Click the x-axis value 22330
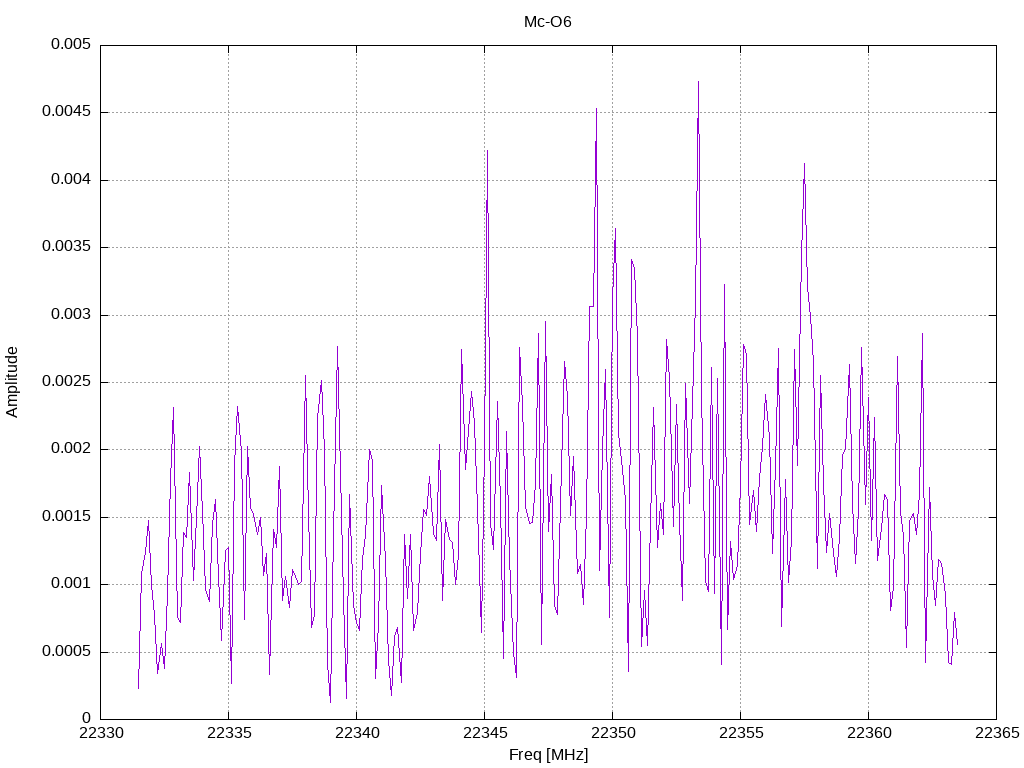Viewport: 1024px width, 768px height. tap(101, 733)
